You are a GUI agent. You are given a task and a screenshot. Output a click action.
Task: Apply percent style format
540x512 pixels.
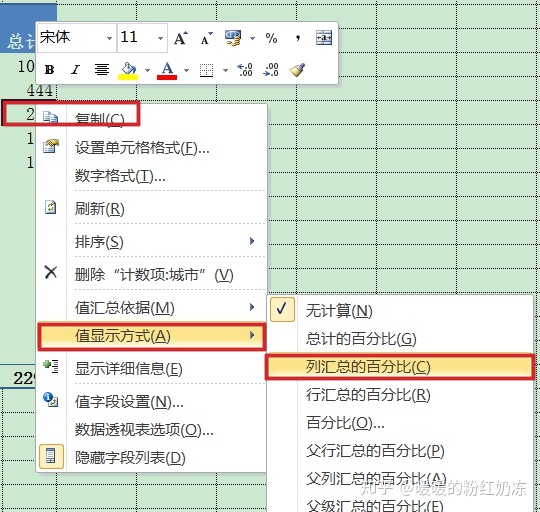coord(271,38)
